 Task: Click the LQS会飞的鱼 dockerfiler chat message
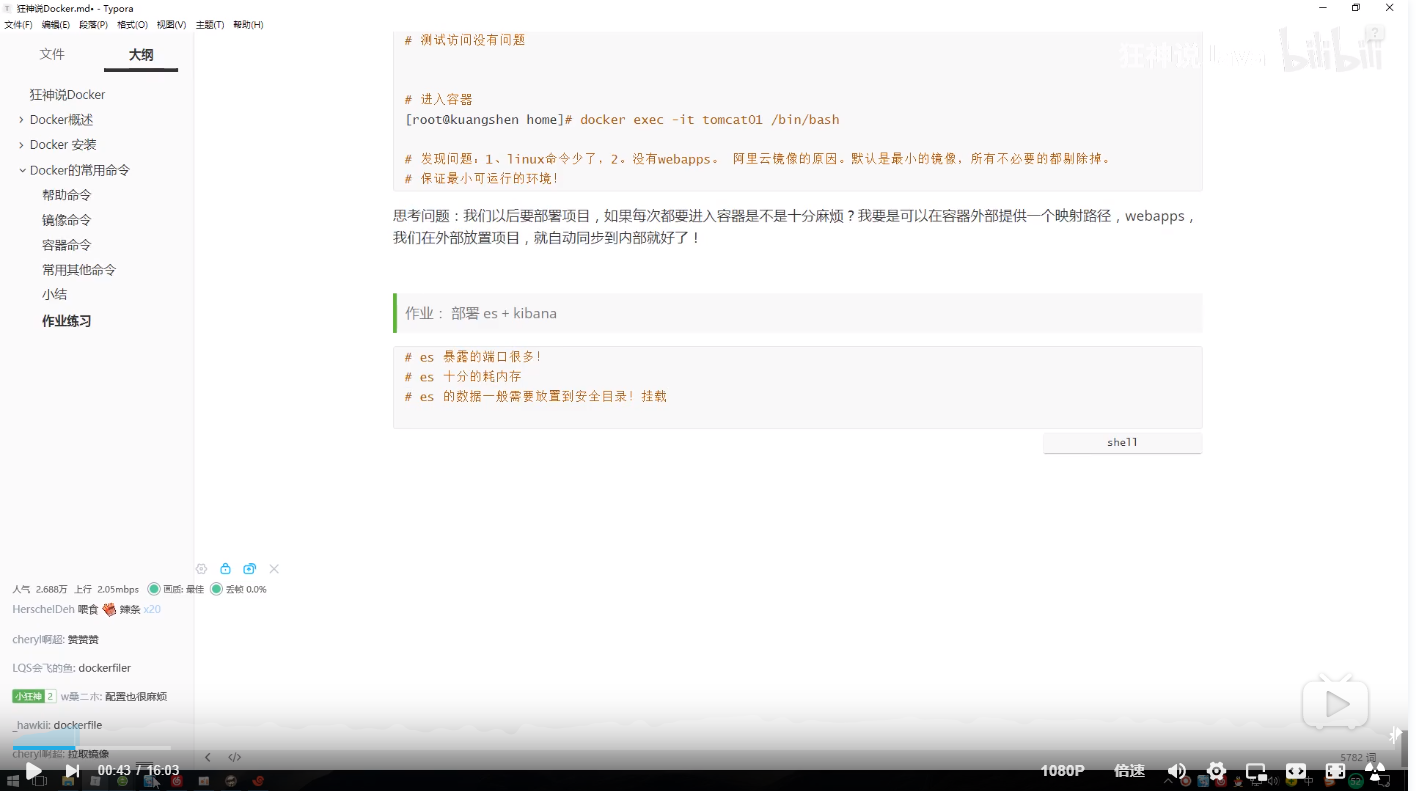[72, 668]
